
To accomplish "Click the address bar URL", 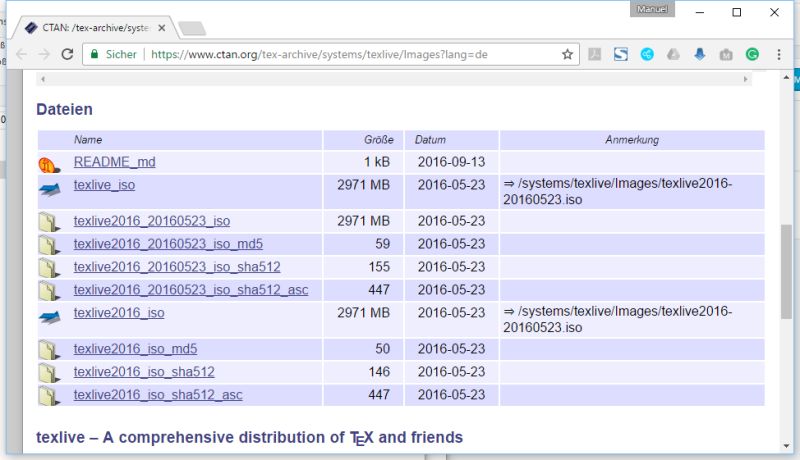I will (x=319, y=55).
